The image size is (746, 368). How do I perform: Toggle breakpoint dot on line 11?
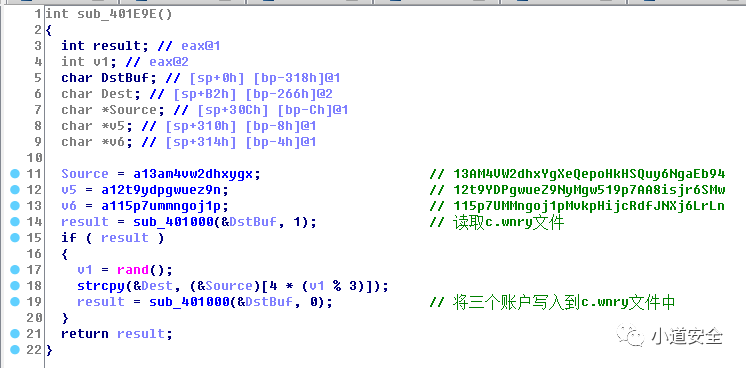(15, 174)
